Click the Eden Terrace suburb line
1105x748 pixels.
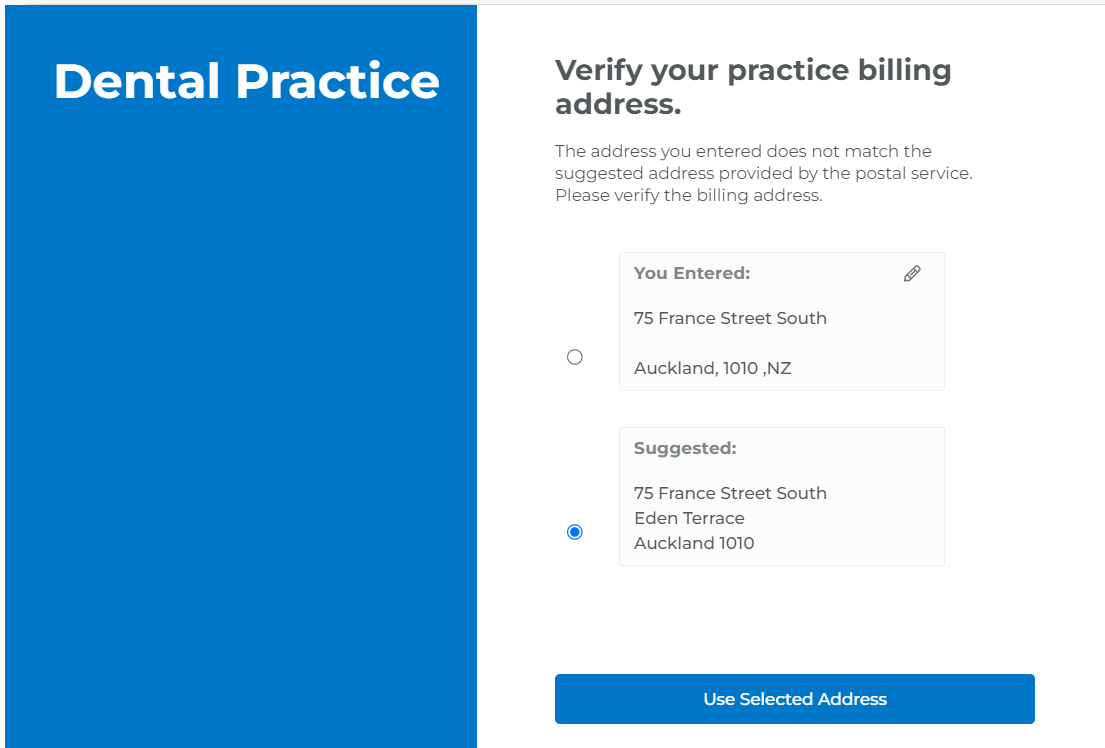pyautogui.click(x=689, y=518)
